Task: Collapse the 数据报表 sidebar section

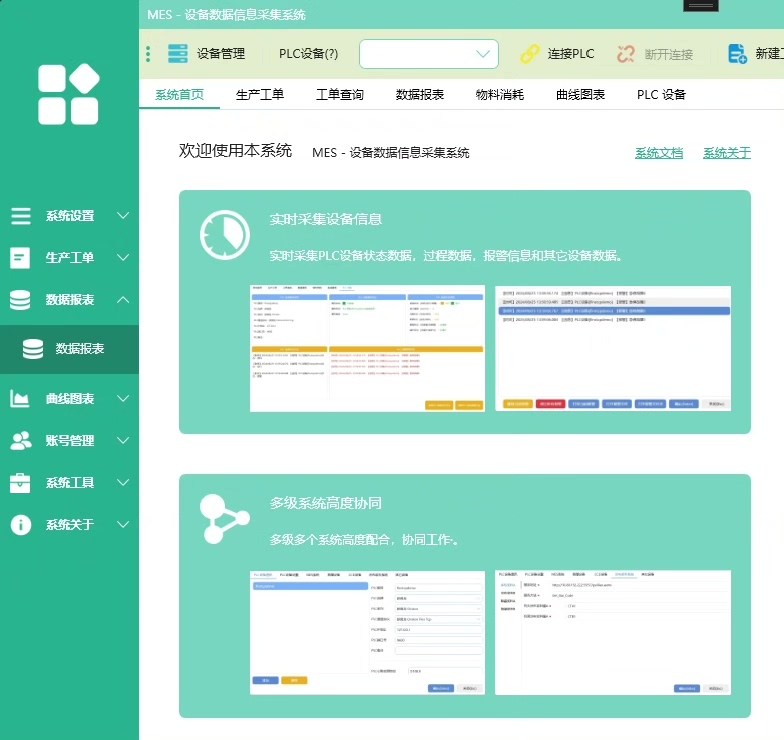Action: click(70, 300)
